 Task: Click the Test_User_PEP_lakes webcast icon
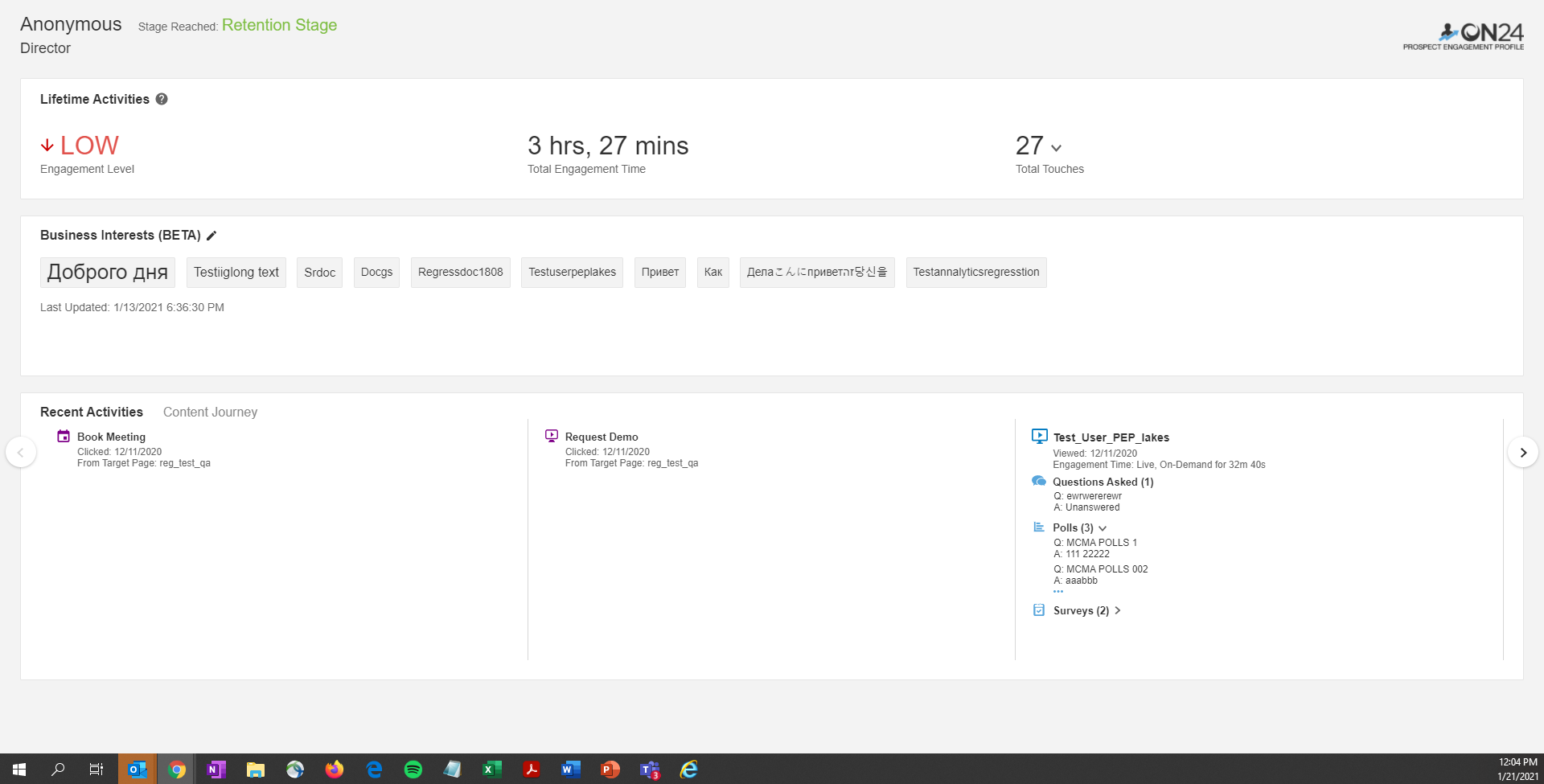1040,437
